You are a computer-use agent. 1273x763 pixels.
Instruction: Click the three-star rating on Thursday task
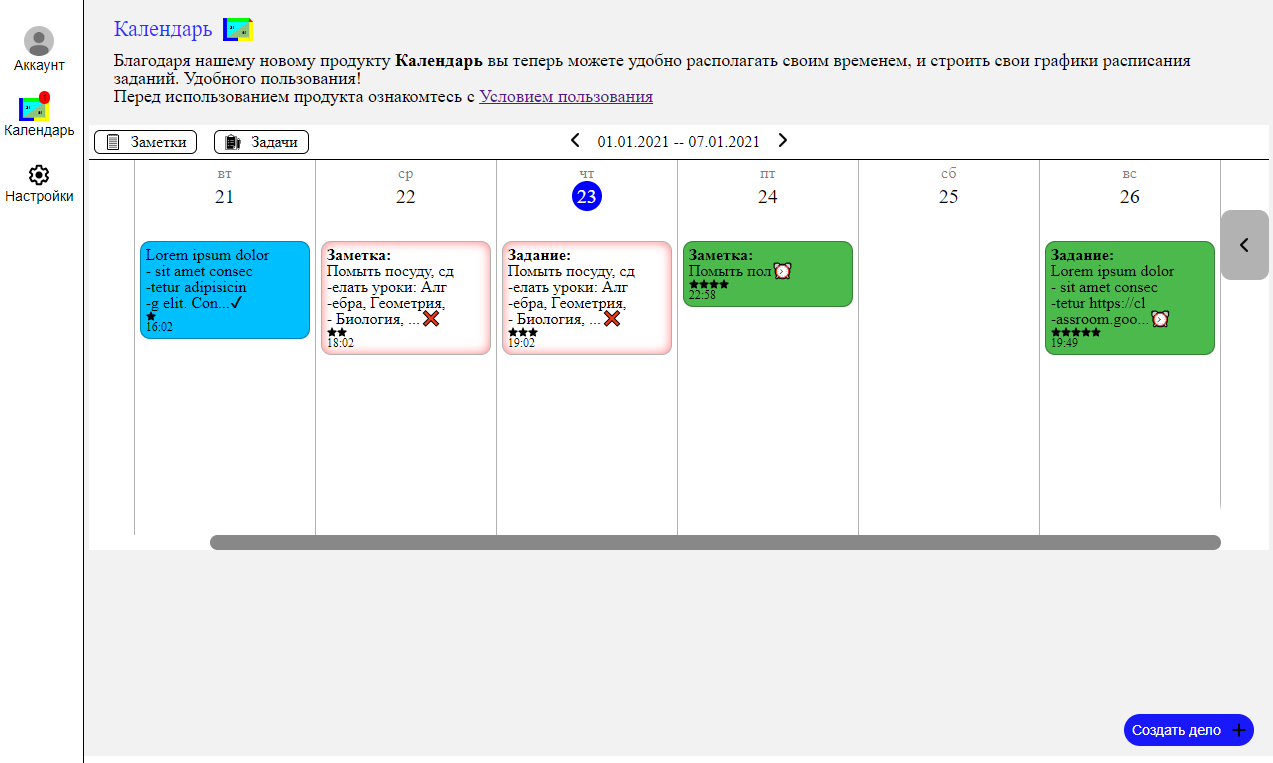coord(523,332)
